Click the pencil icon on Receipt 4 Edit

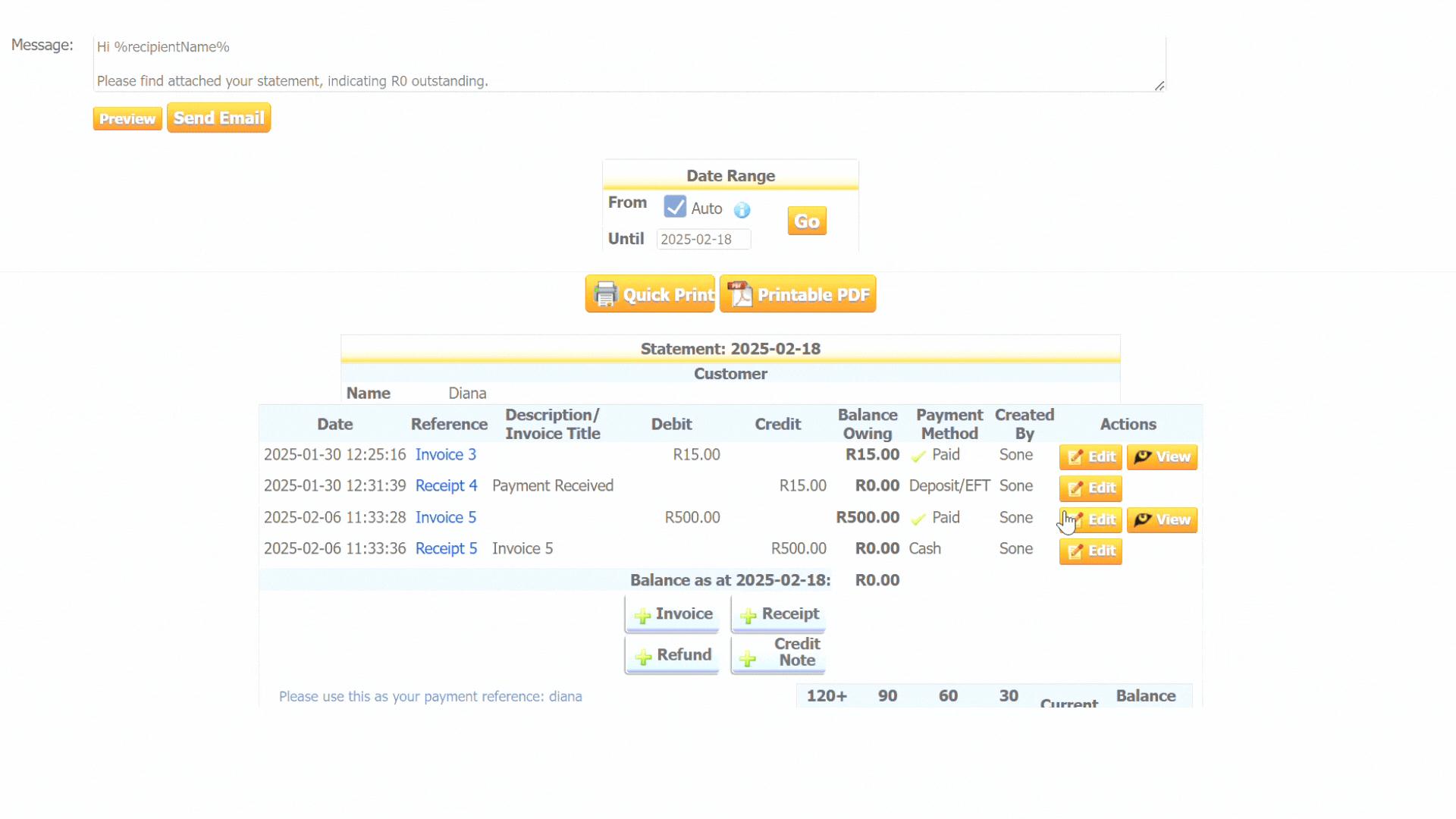point(1075,489)
